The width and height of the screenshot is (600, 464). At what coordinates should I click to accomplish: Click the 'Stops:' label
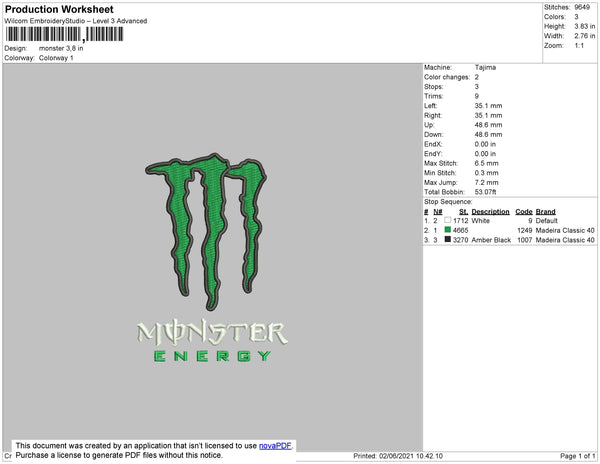point(434,86)
